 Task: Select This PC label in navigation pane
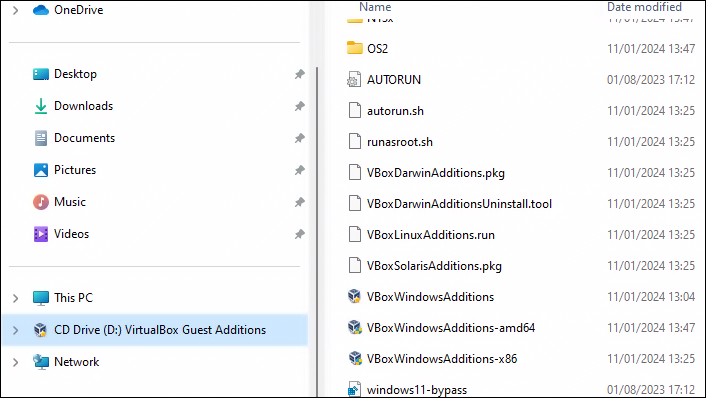coord(73,298)
